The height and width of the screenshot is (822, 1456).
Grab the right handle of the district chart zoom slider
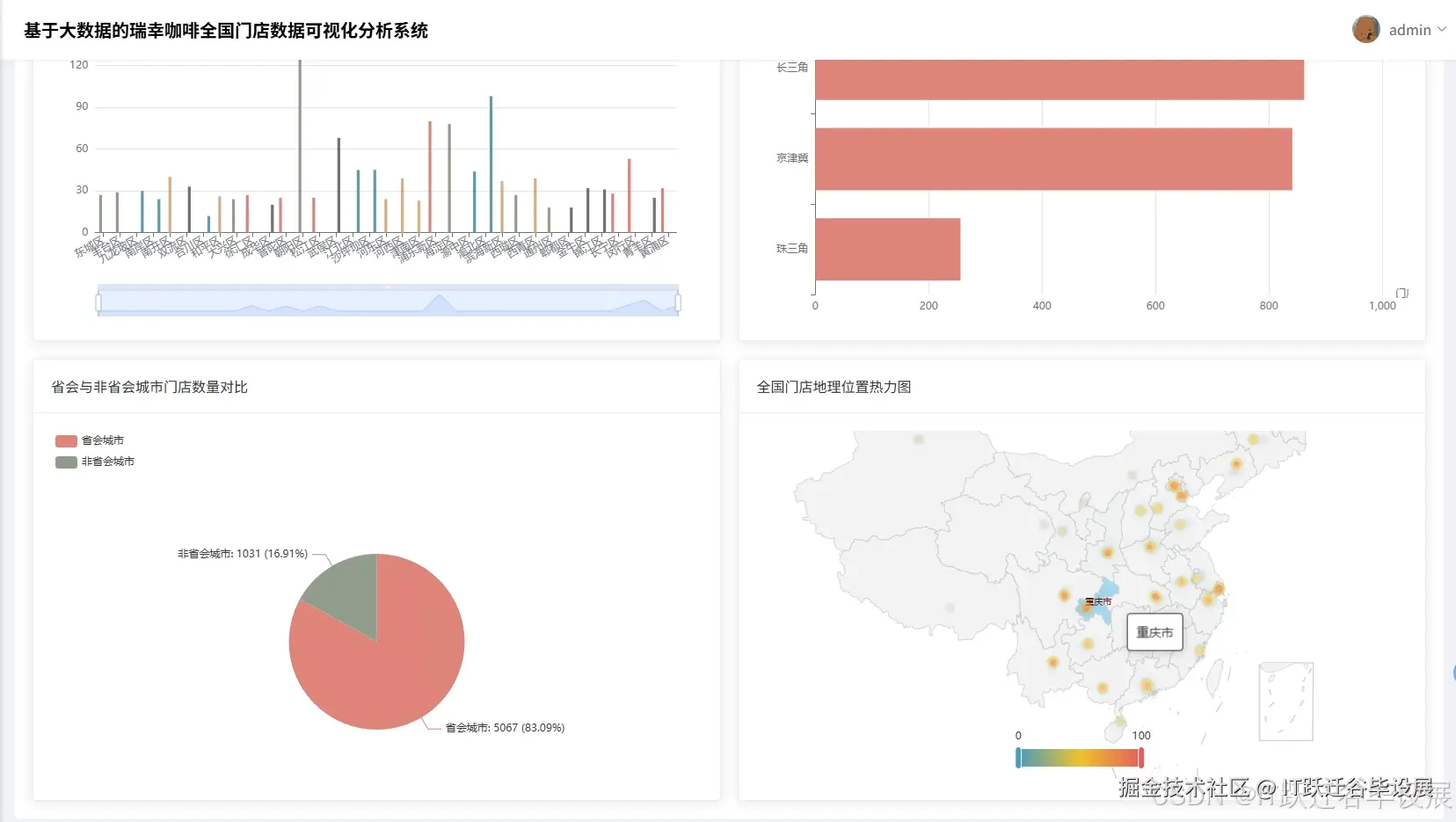click(678, 302)
